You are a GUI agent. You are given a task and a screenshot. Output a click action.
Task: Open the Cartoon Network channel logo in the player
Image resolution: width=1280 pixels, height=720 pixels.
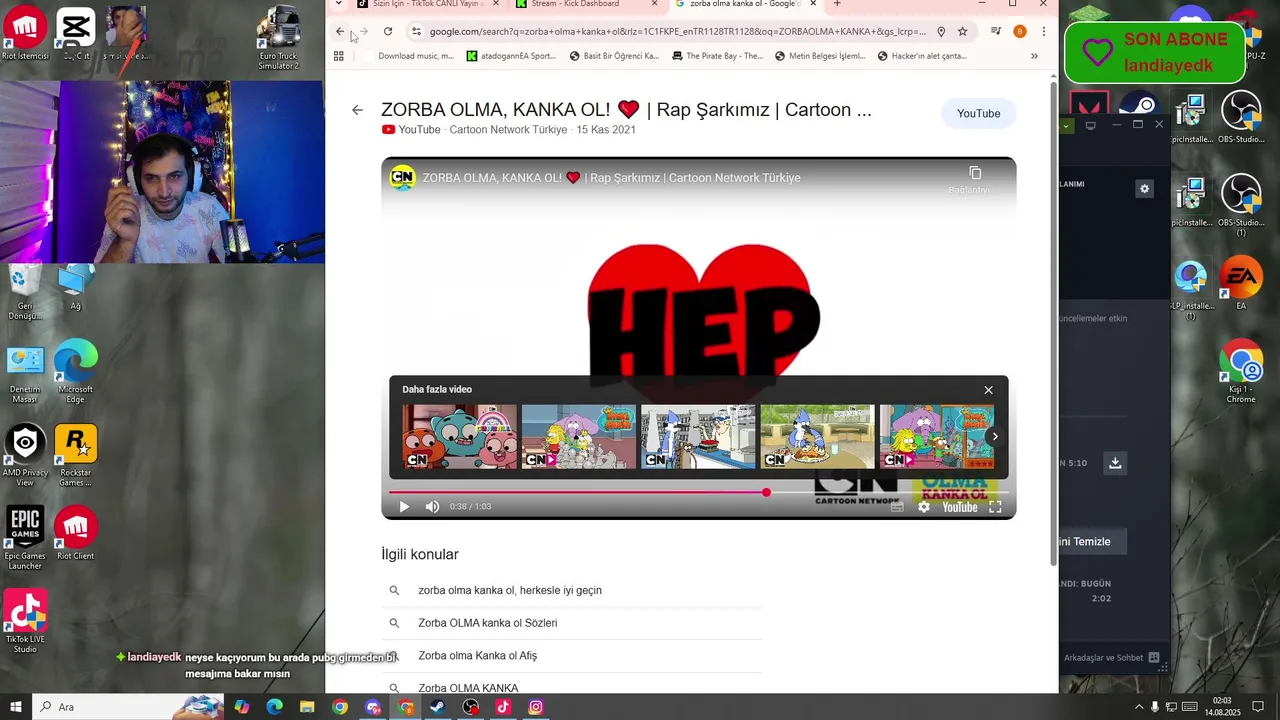[x=402, y=178]
